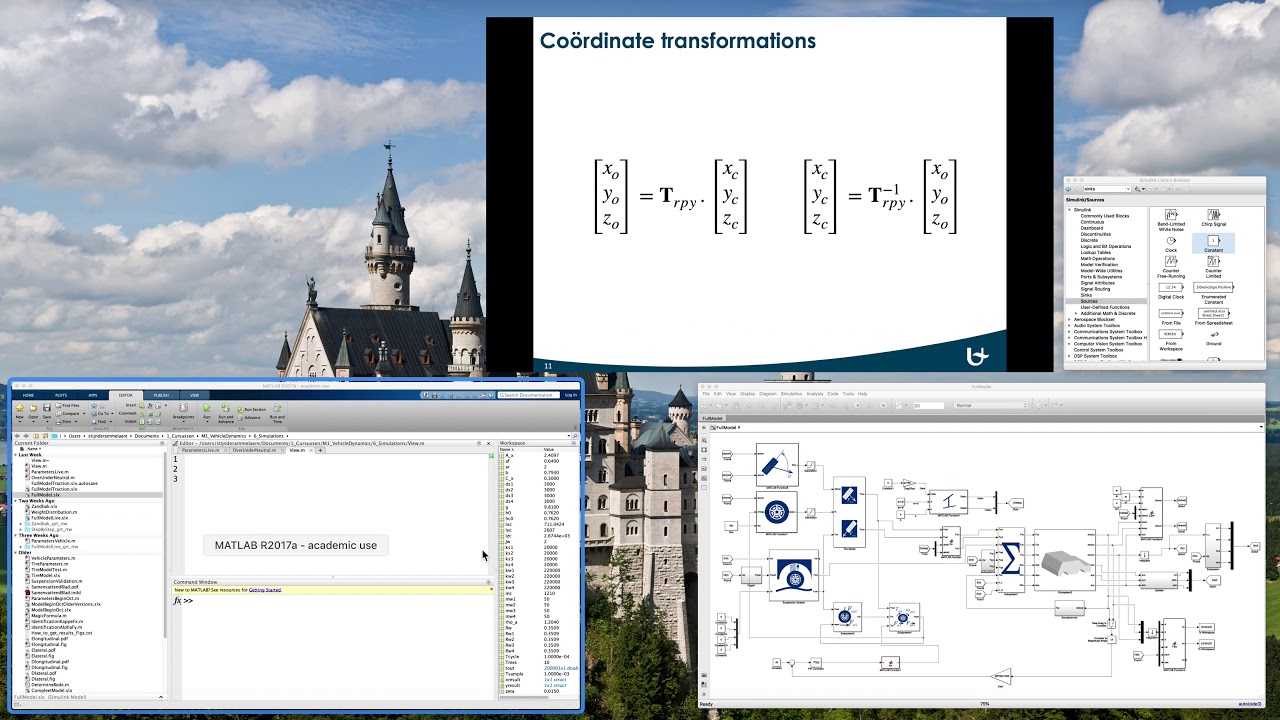Click the Sigma sum subsystem block

pyautogui.click(x=1010, y=560)
